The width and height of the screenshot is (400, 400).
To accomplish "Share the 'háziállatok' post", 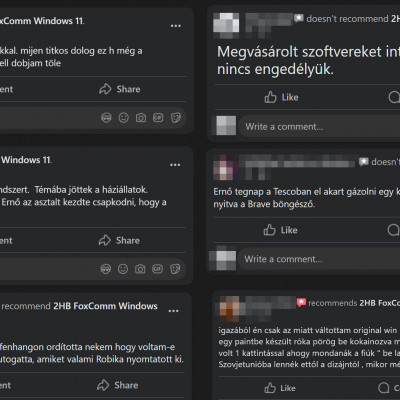I will 119,240.
